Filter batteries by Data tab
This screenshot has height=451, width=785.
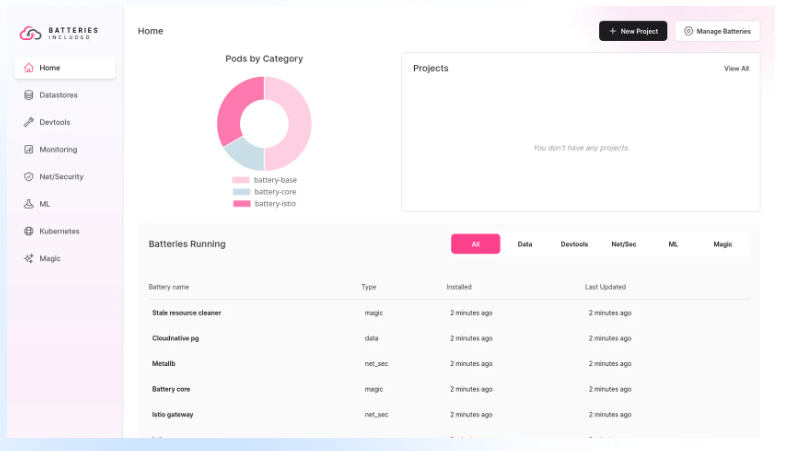tap(525, 244)
